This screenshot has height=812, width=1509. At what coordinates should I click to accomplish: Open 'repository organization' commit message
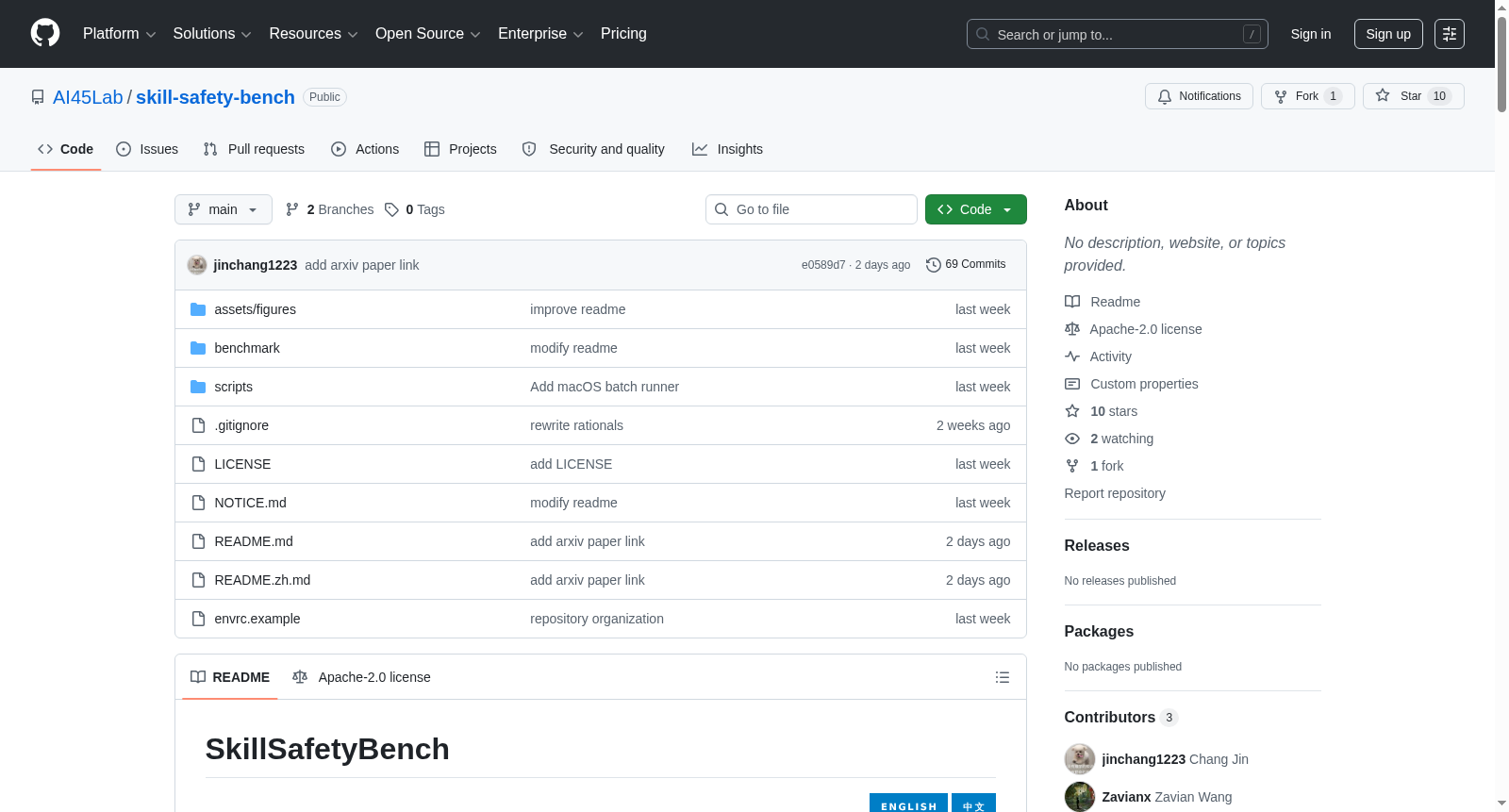coord(597,619)
